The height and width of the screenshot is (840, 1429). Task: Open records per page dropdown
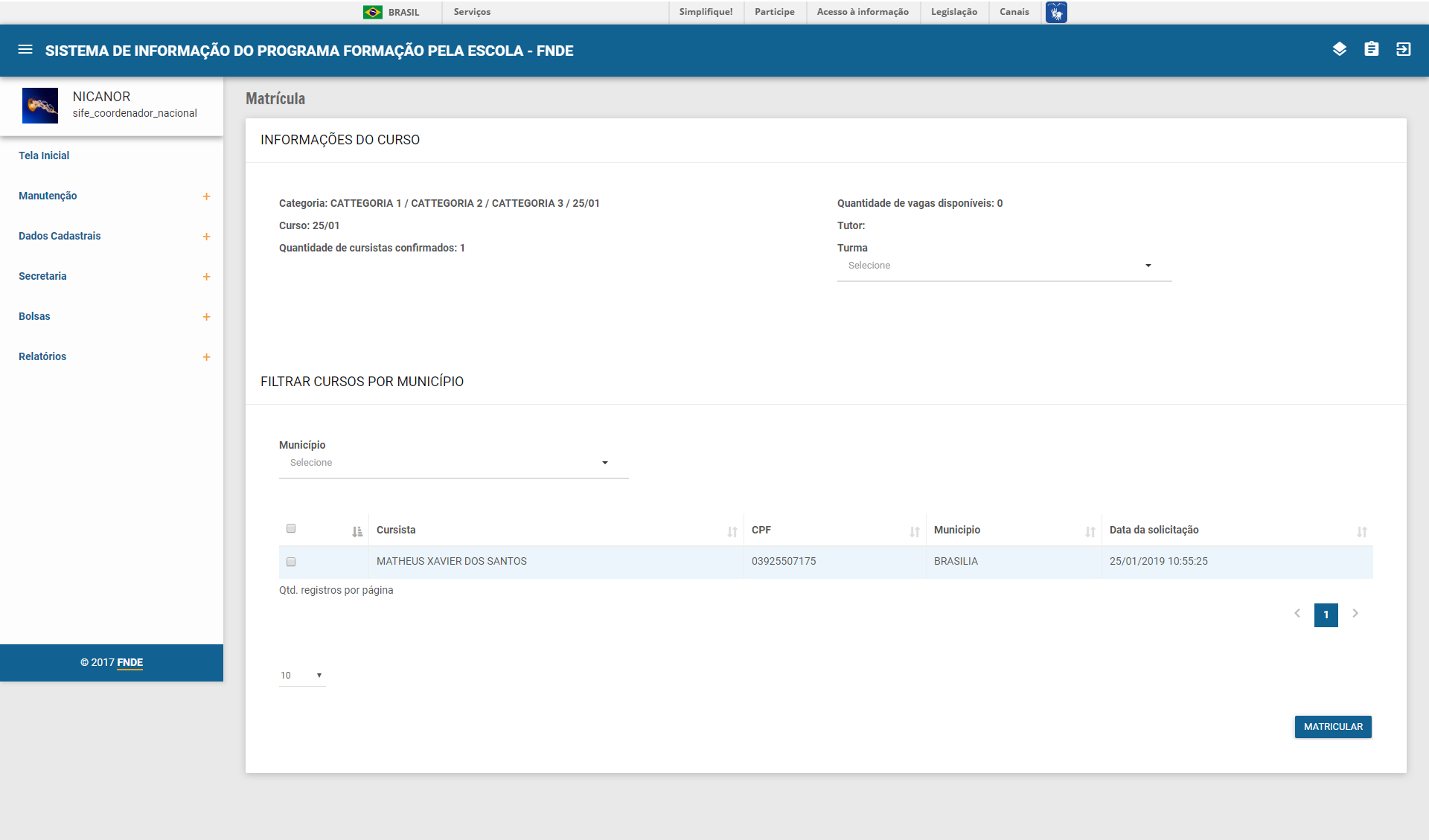[301, 676]
